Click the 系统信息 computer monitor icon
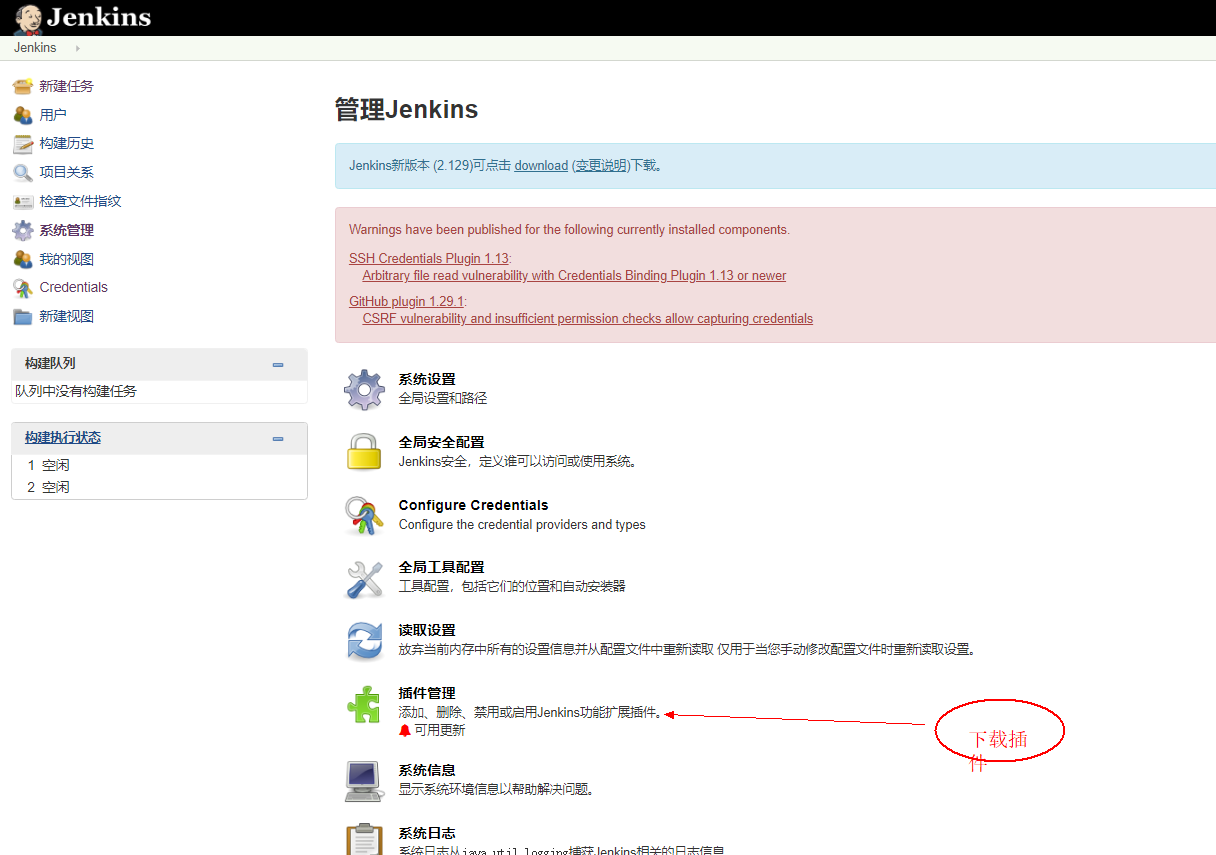 364,781
